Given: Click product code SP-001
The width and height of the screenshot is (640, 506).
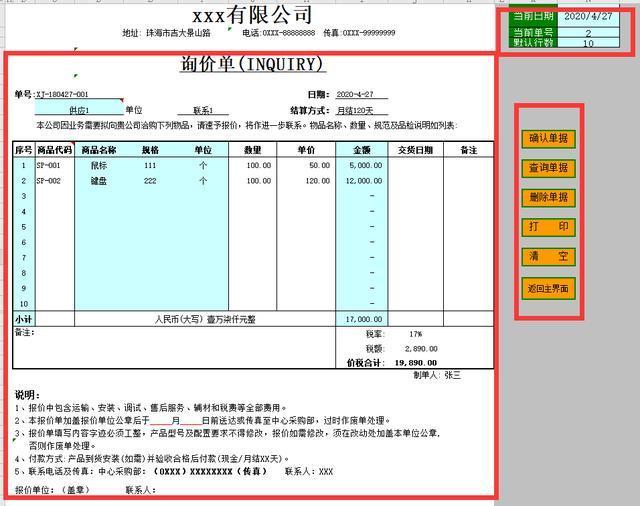Looking at the screenshot, I should point(49,165).
